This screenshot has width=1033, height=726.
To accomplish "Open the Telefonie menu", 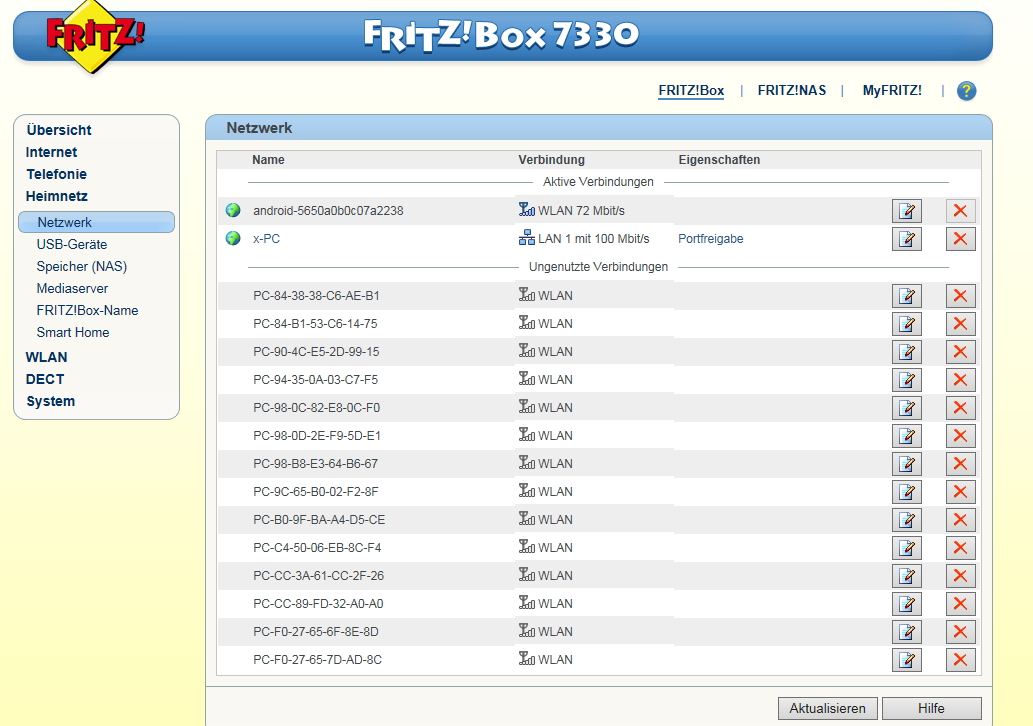I will pos(57,174).
